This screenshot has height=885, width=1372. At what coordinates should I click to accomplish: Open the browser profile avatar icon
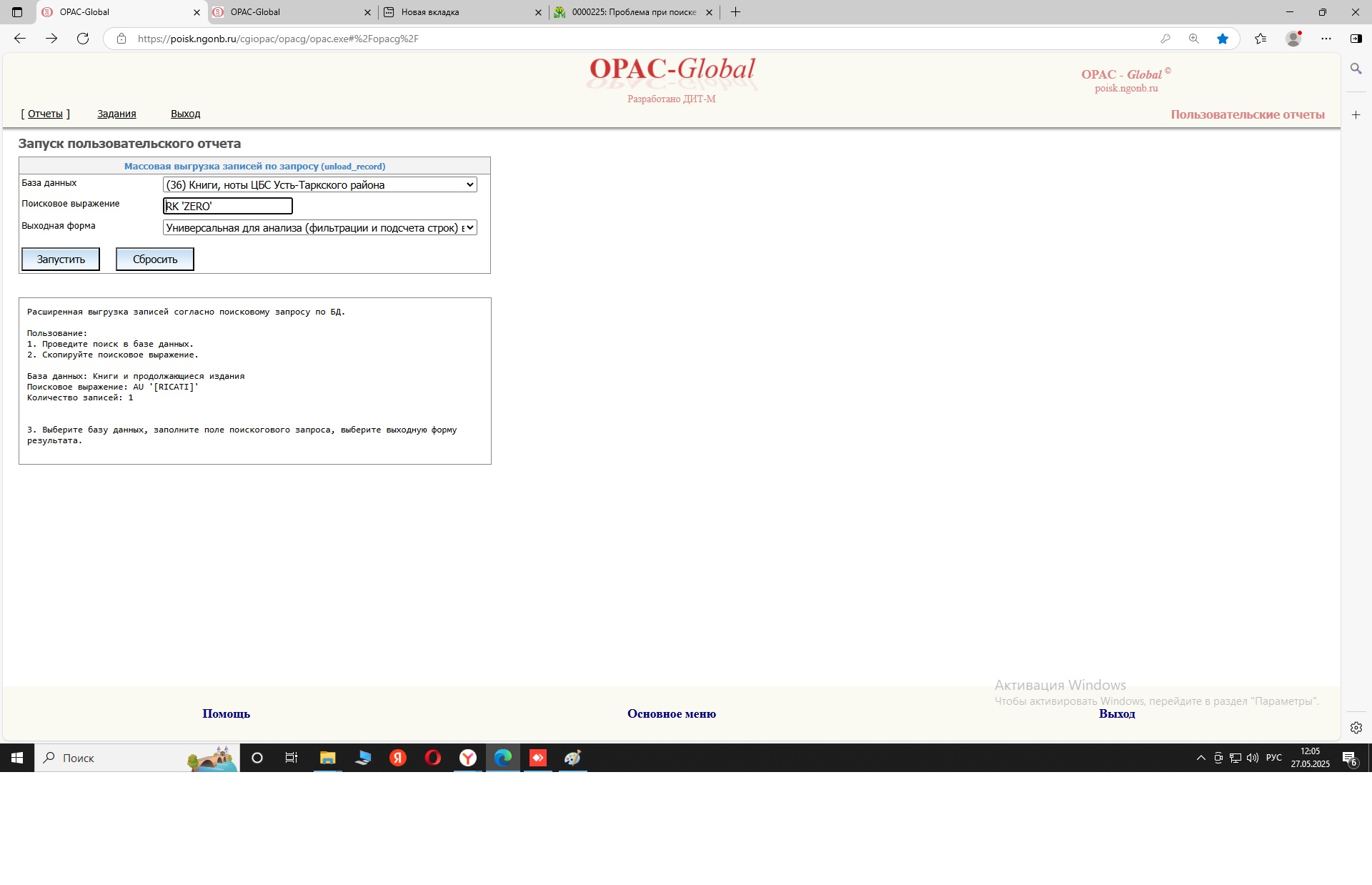(x=1293, y=39)
